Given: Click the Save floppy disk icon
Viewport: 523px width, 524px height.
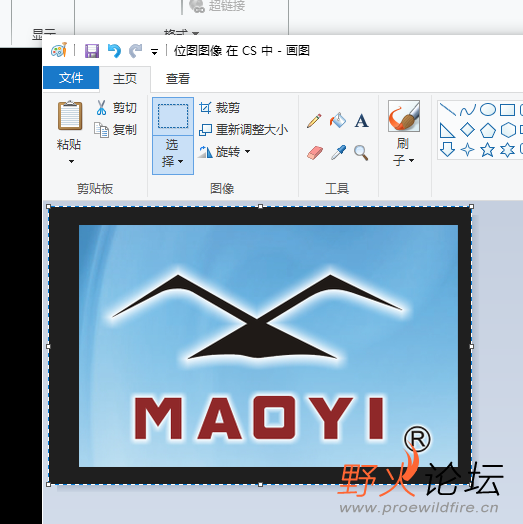Looking at the screenshot, I should click(92, 51).
